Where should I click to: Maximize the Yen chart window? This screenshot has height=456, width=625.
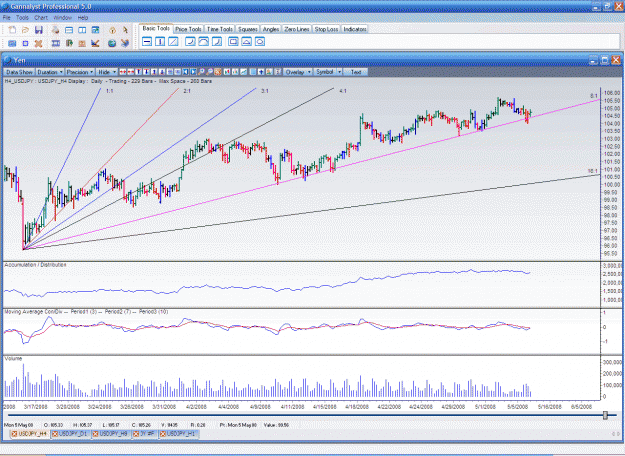605,60
